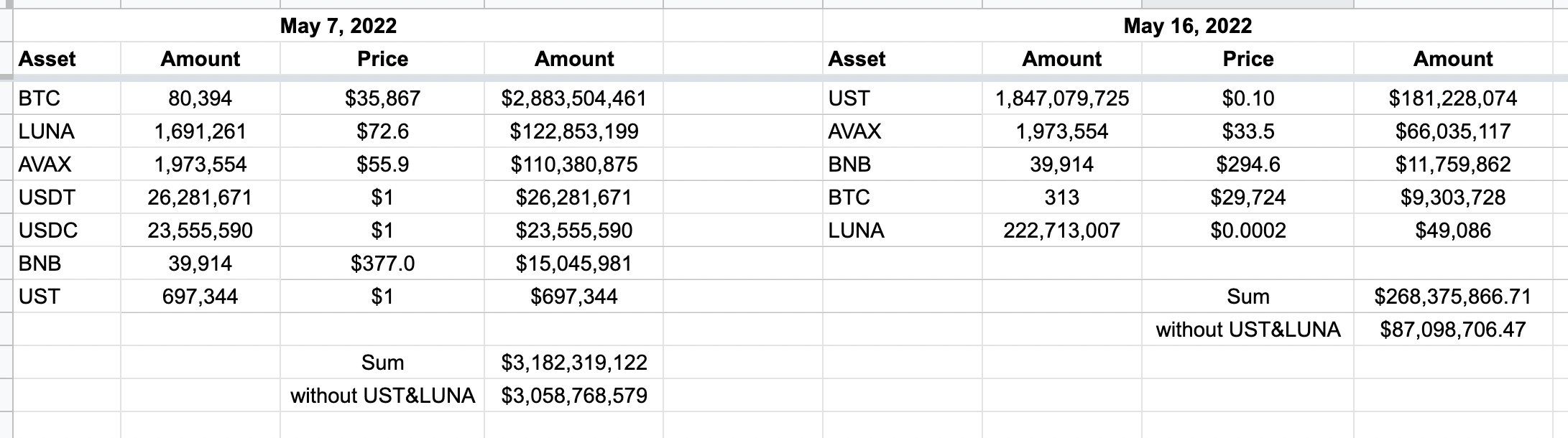Click the May 16, 2022 header cell

(x=1187, y=26)
